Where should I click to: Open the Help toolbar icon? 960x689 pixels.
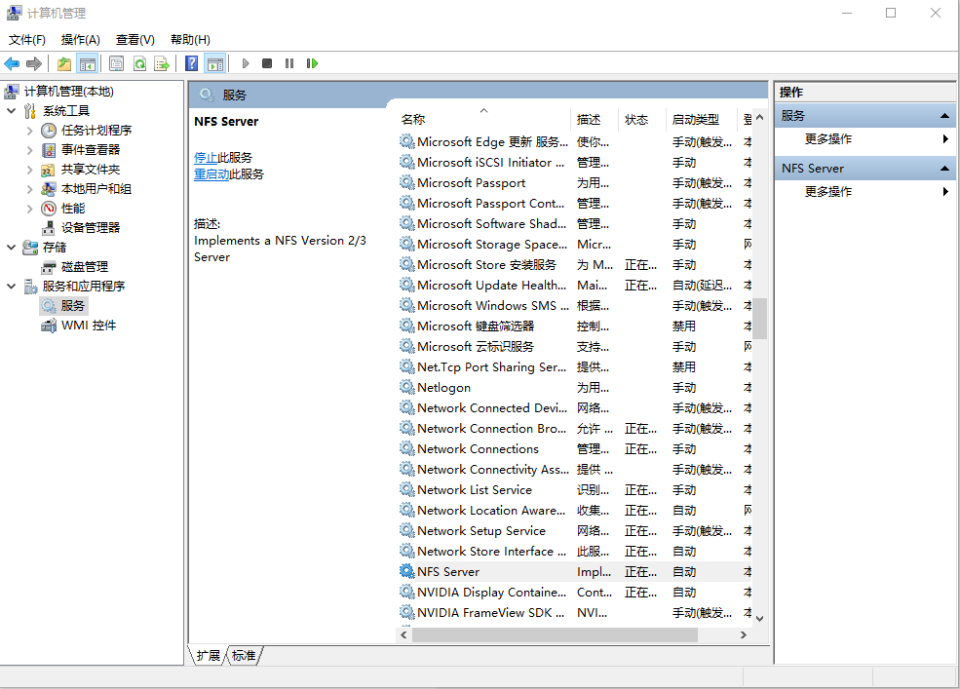point(191,63)
